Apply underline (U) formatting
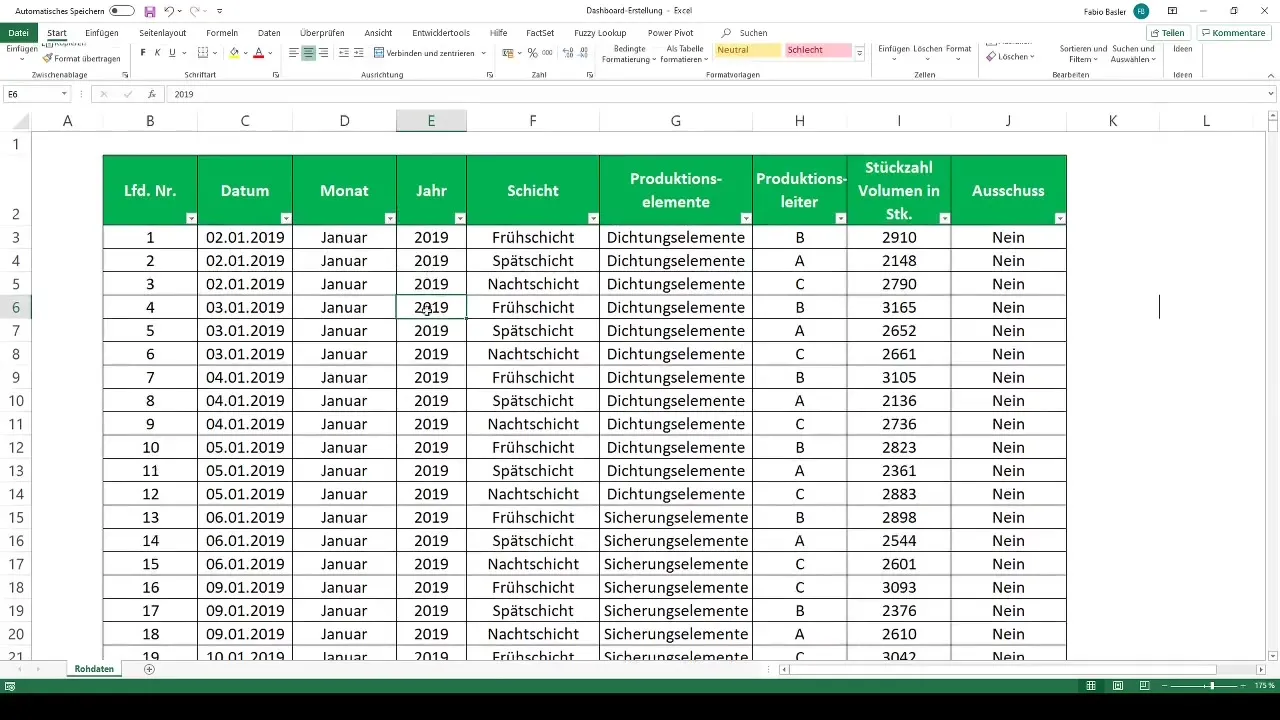 (x=172, y=53)
